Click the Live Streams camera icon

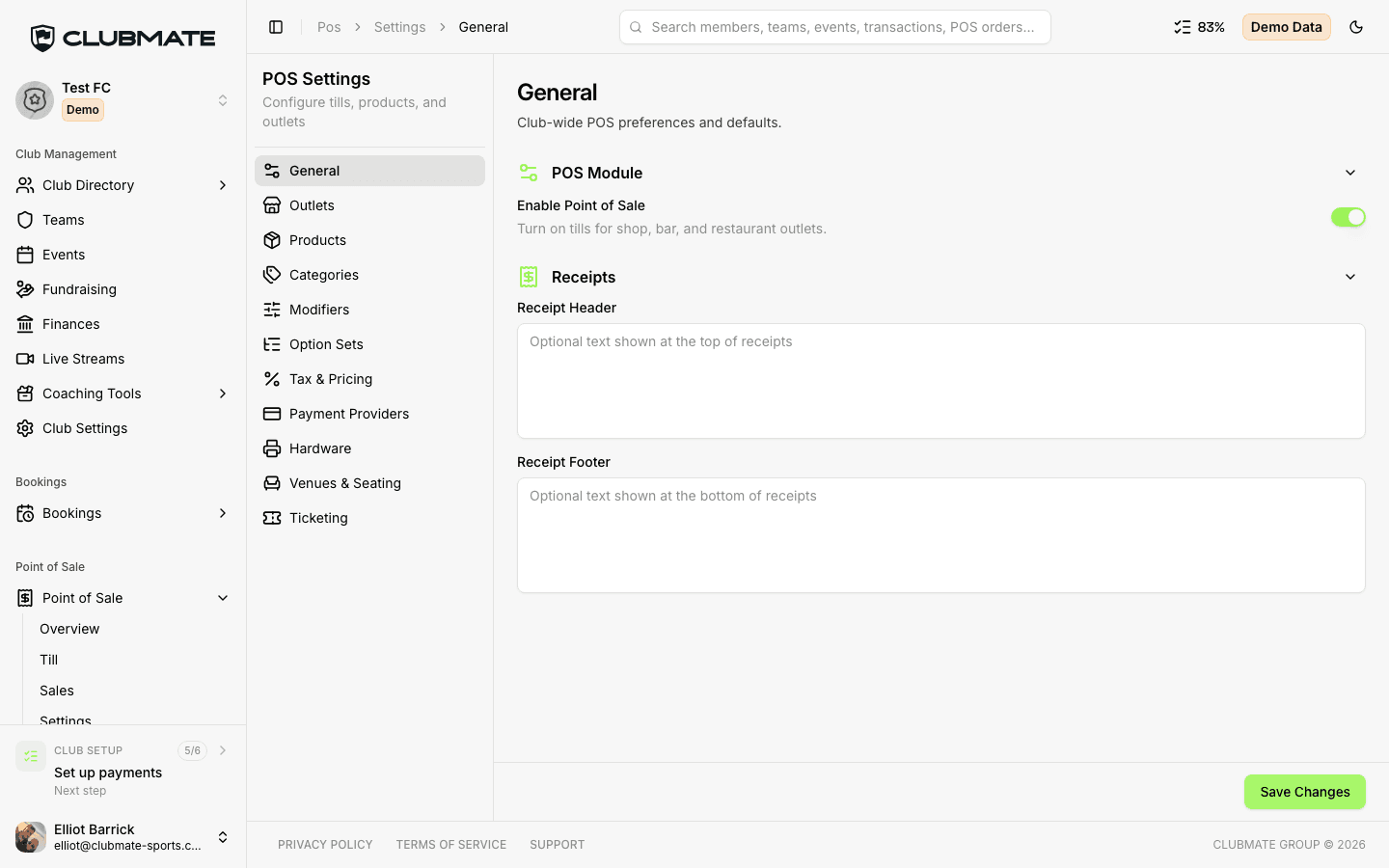coord(25,359)
